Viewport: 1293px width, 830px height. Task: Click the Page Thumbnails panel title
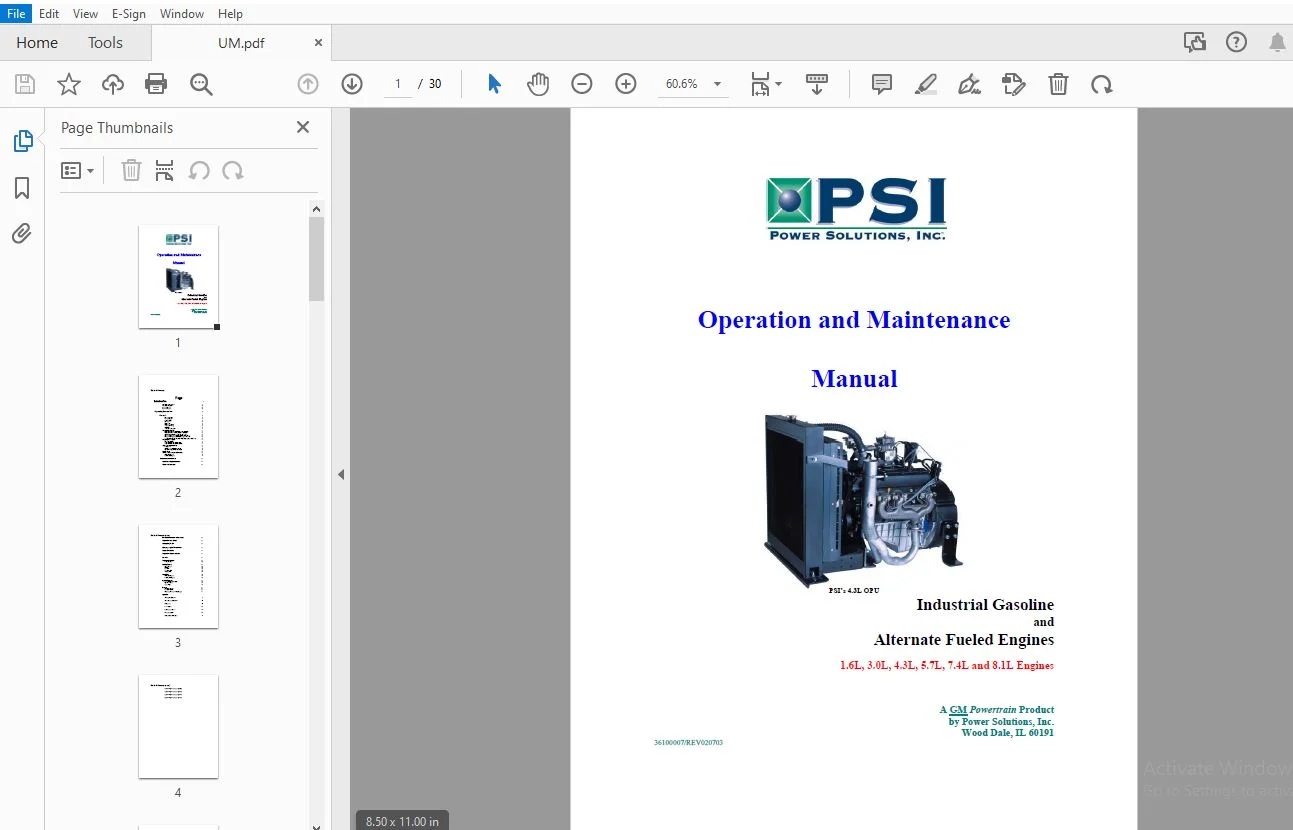coord(117,128)
